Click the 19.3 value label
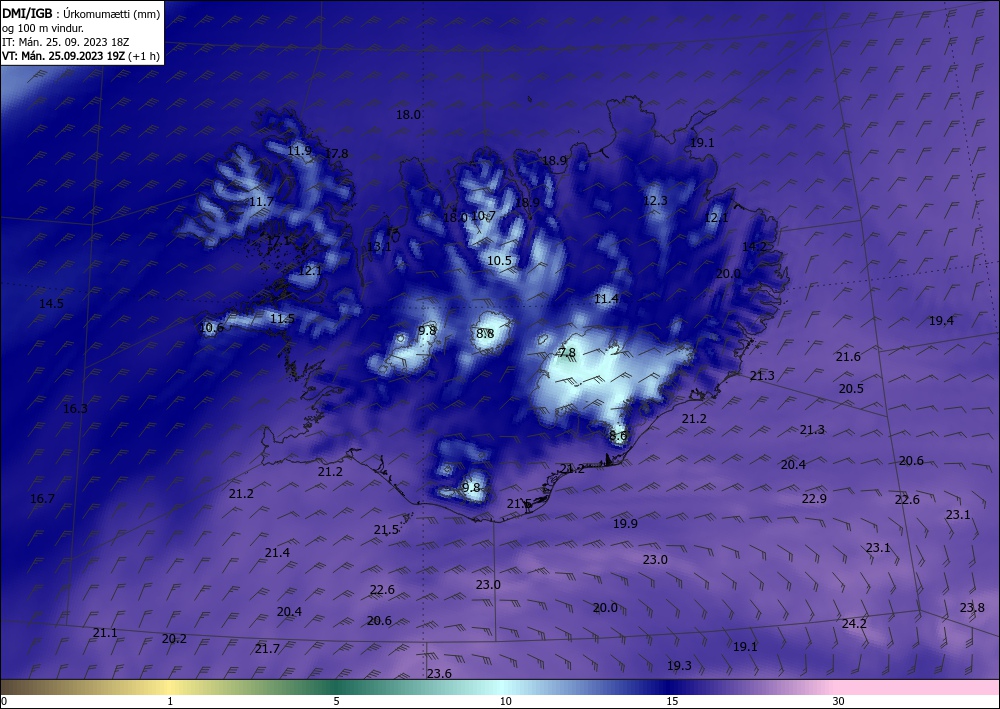 [679, 666]
